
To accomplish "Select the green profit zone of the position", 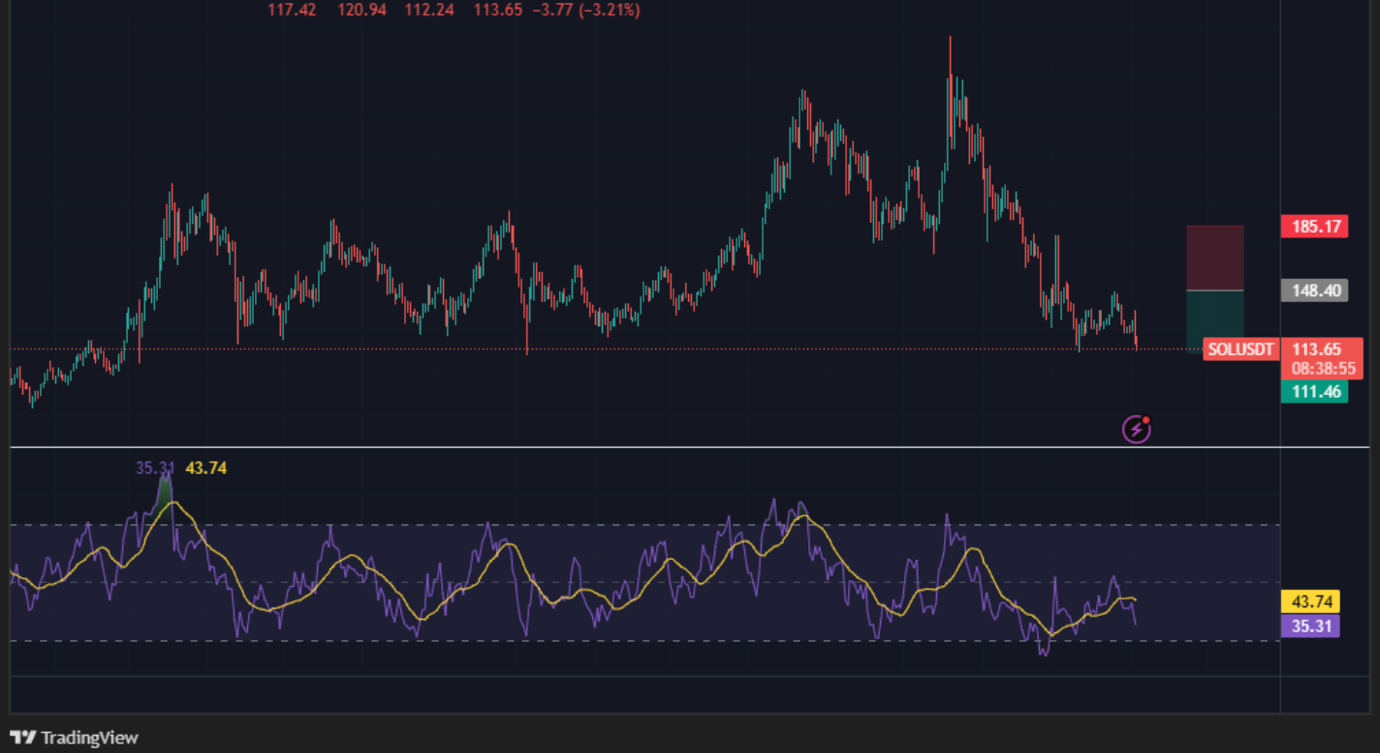I will tap(1215, 320).
